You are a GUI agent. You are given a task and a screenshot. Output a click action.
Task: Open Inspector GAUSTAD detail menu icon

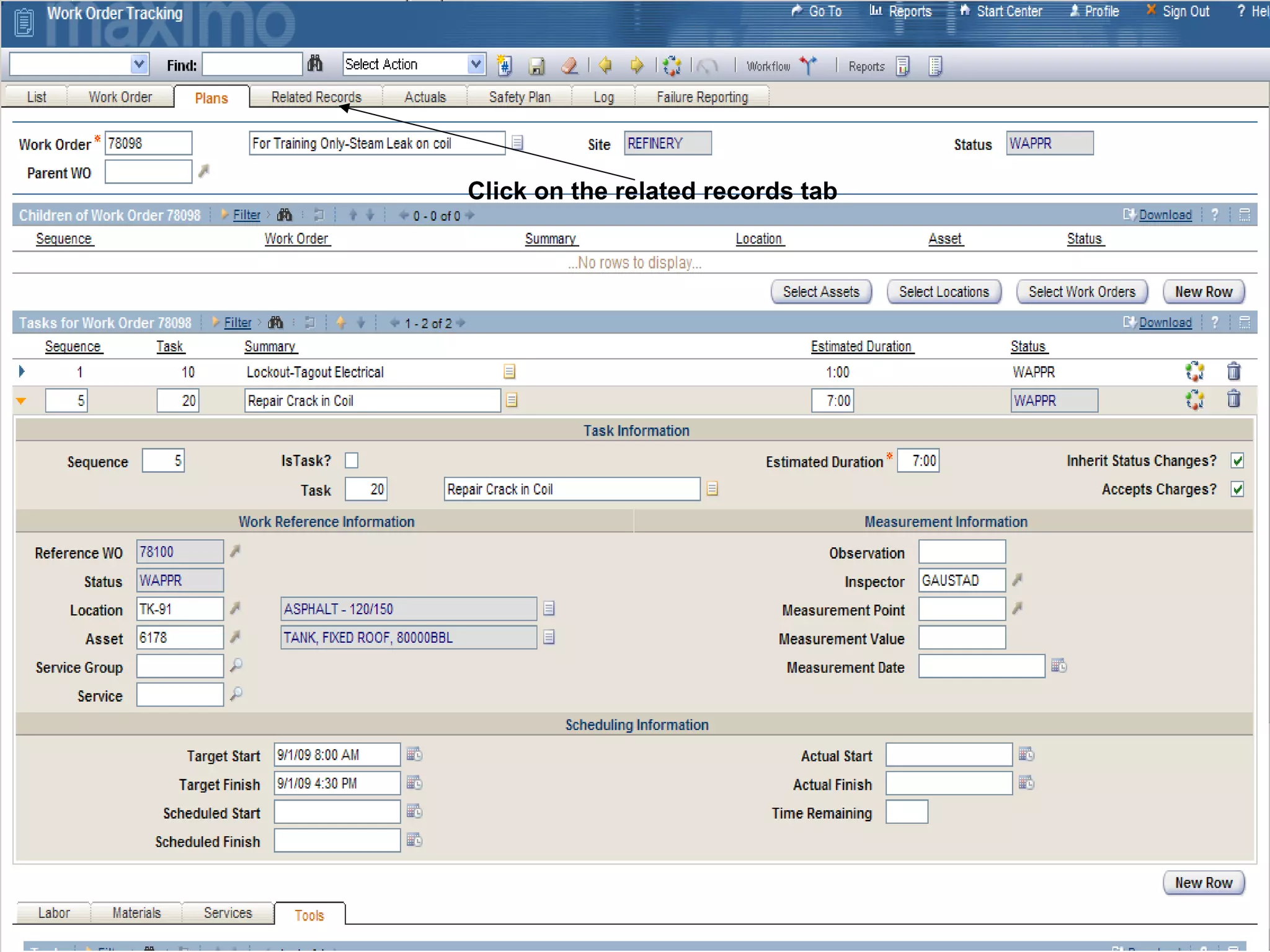(1018, 580)
